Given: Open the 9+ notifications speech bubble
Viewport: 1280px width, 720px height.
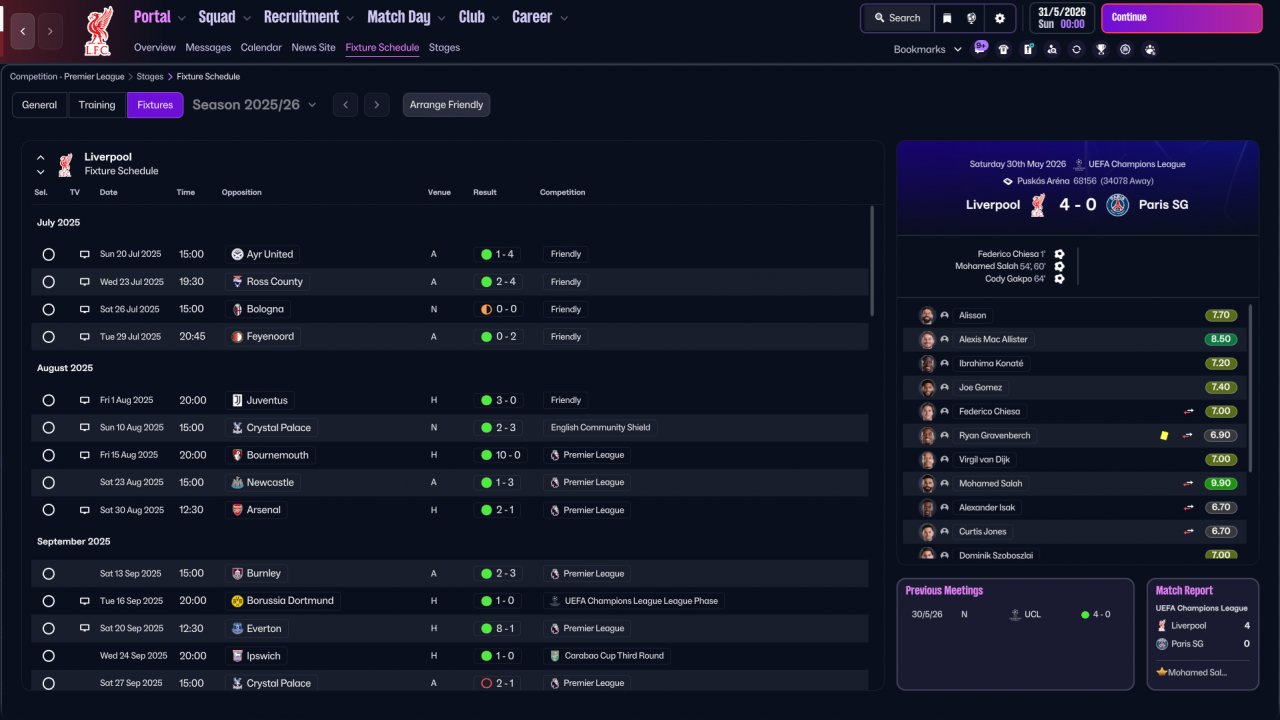Looking at the screenshot, I should click(980, 47).
